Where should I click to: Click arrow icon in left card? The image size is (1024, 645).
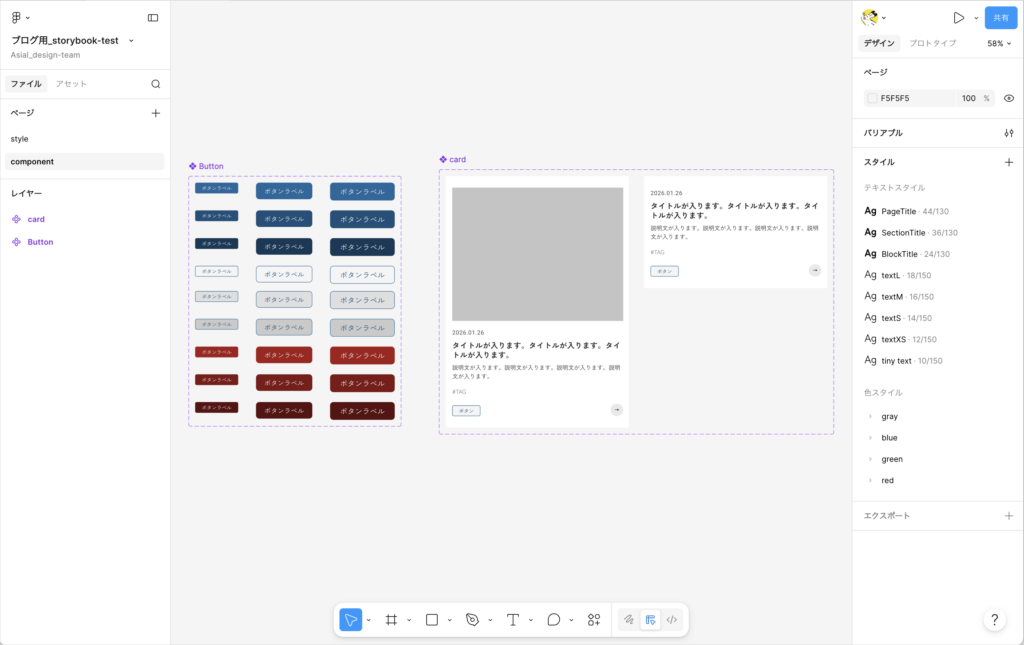(616, 410)
